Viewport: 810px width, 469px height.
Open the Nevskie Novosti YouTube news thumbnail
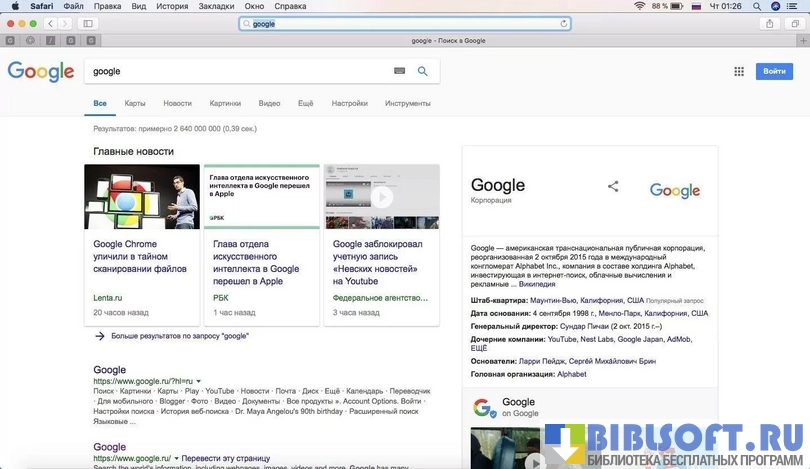pyautogui.click(x=381, y=197)
